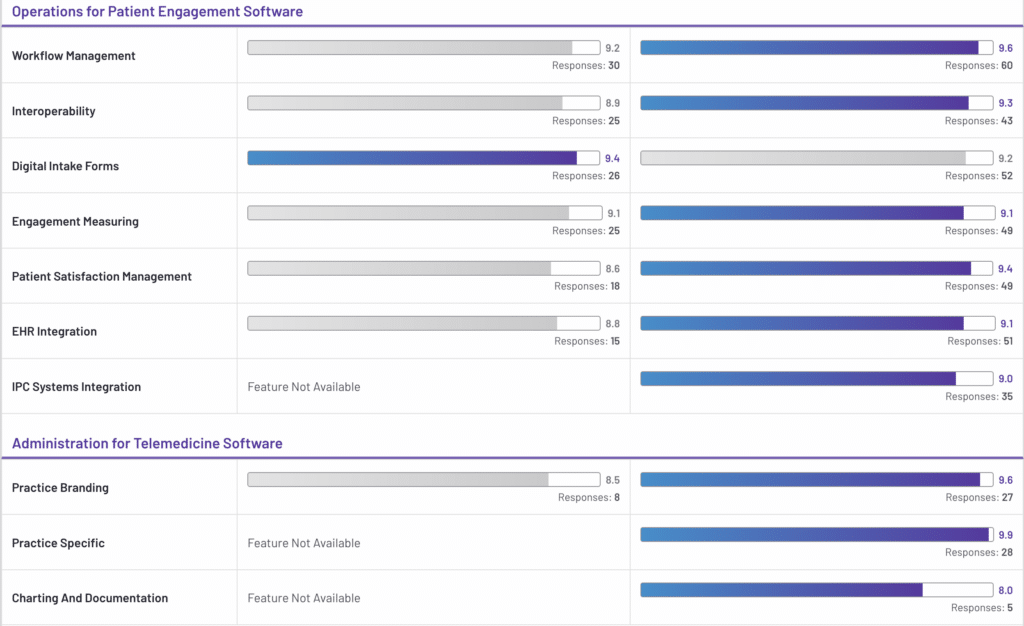Click the Engagement Measuring row label
Screen dimensions: 1024x626
tap(75, 221)
